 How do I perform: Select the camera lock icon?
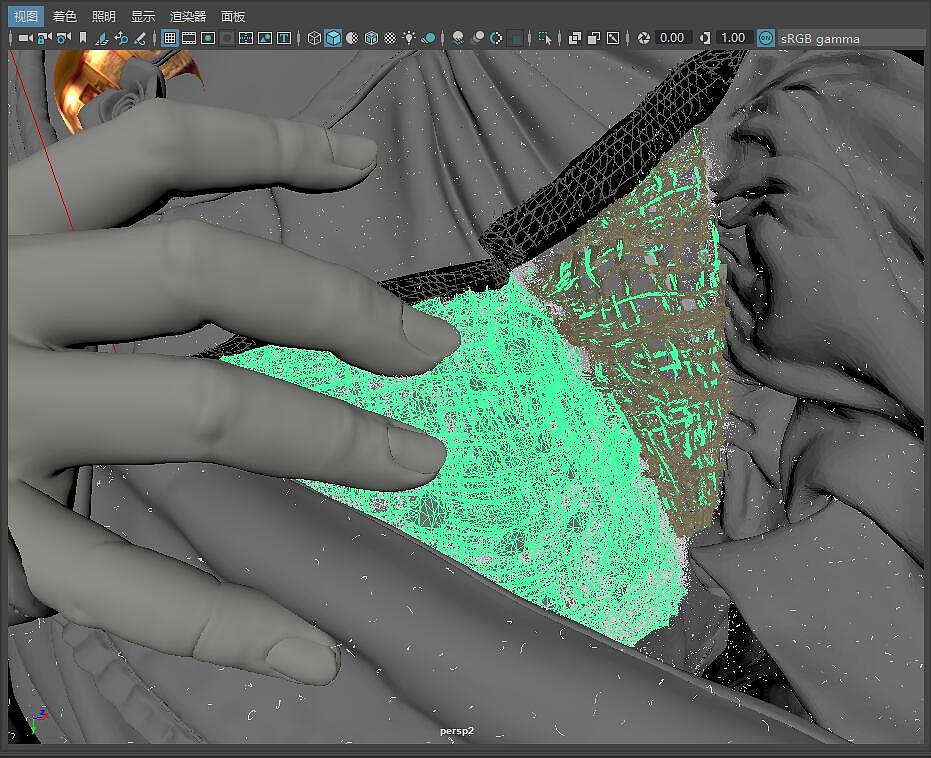(x=42, y=38)
